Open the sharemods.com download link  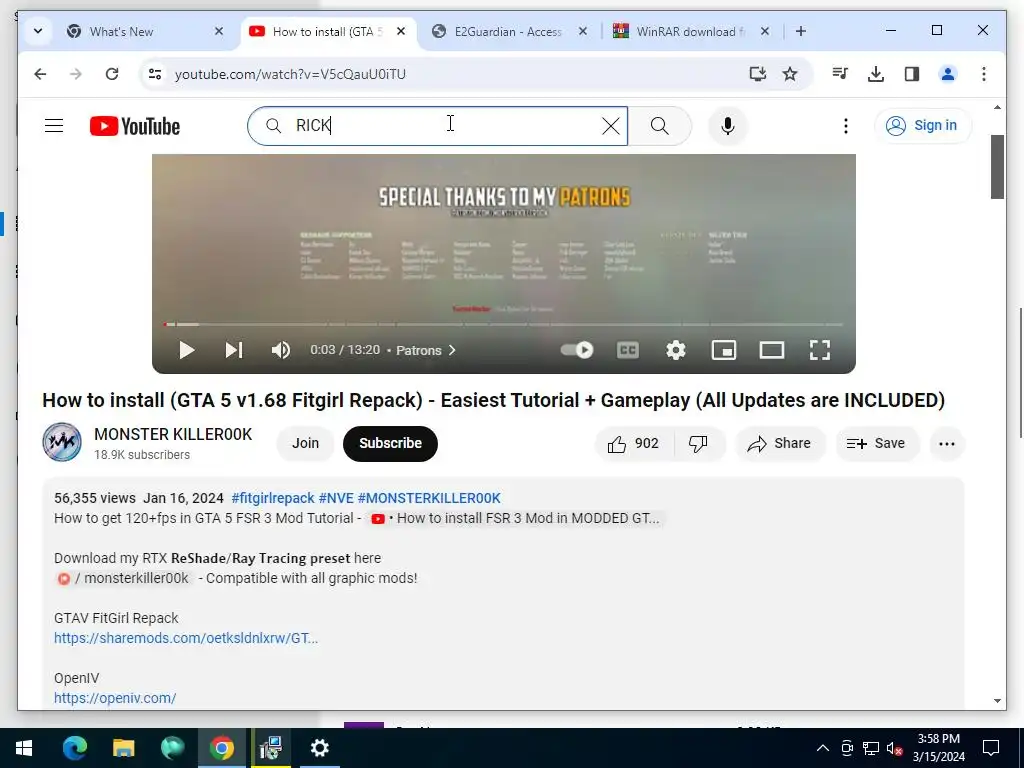pos(186,638)
